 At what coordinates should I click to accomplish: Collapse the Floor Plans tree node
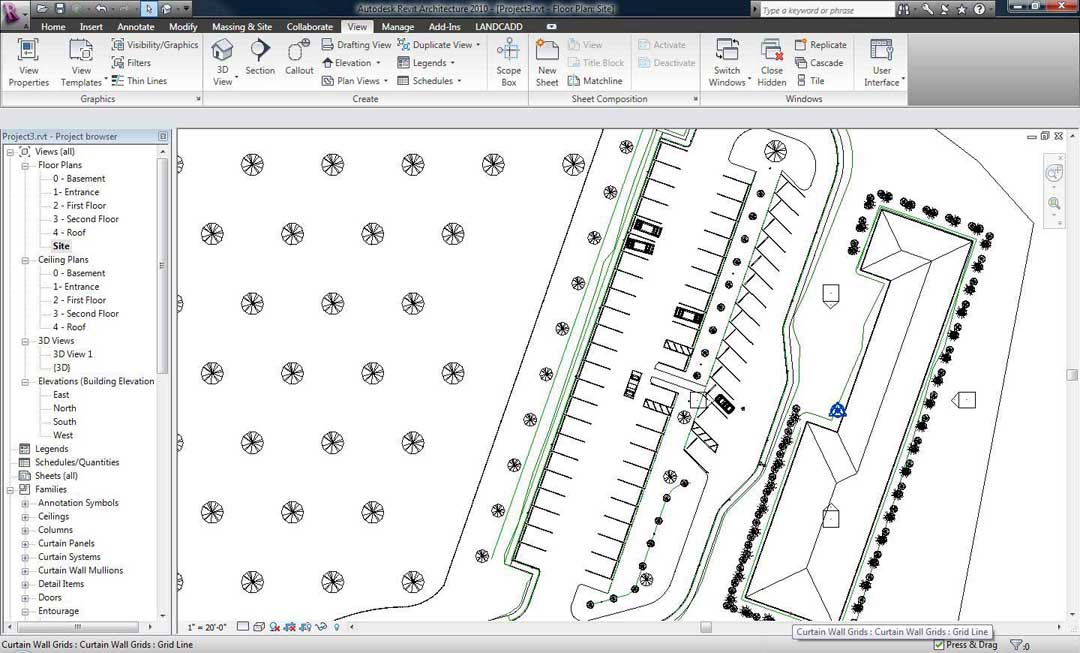25,165
